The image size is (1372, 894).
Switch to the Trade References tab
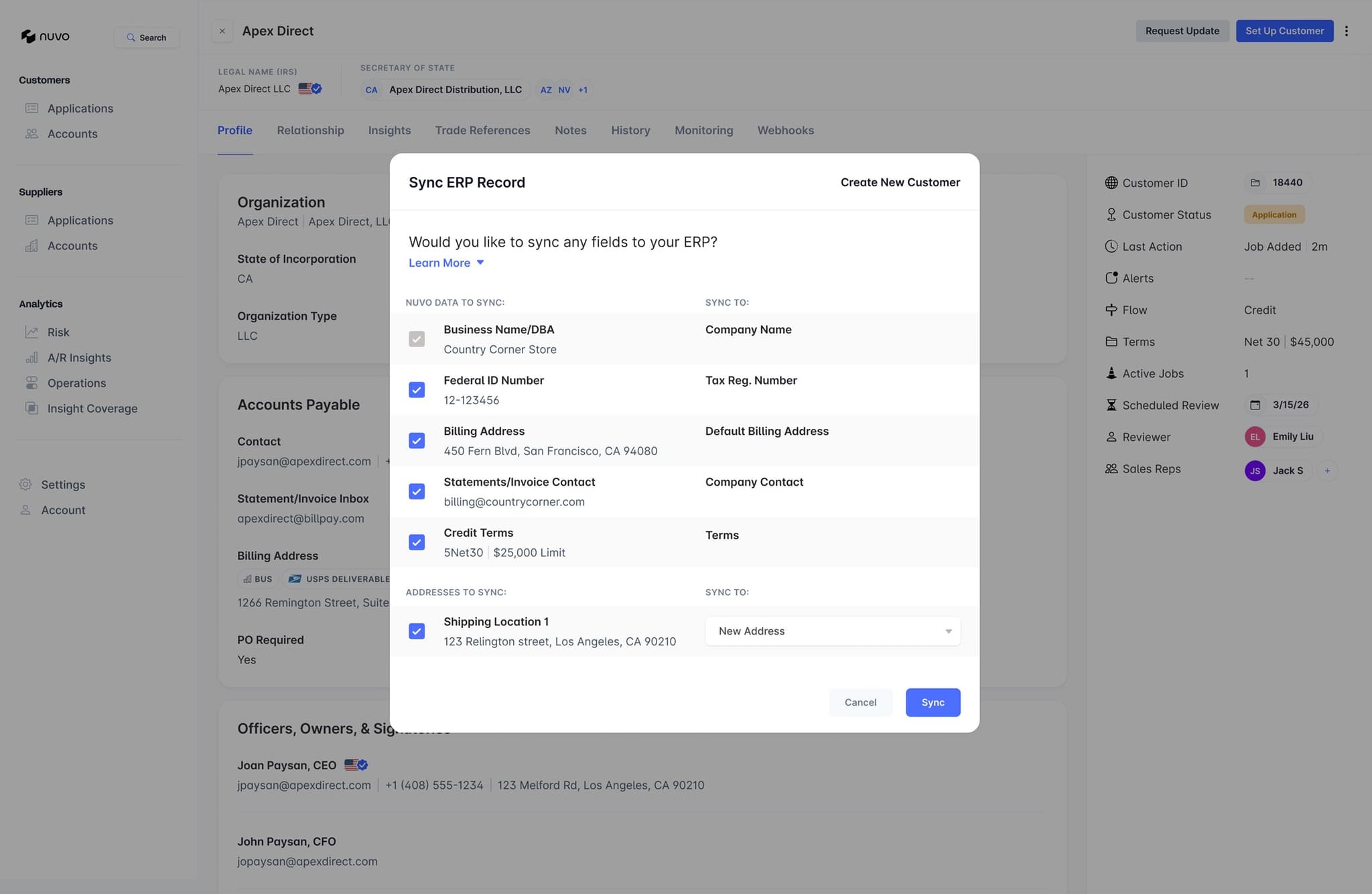(x=482, y=130)
